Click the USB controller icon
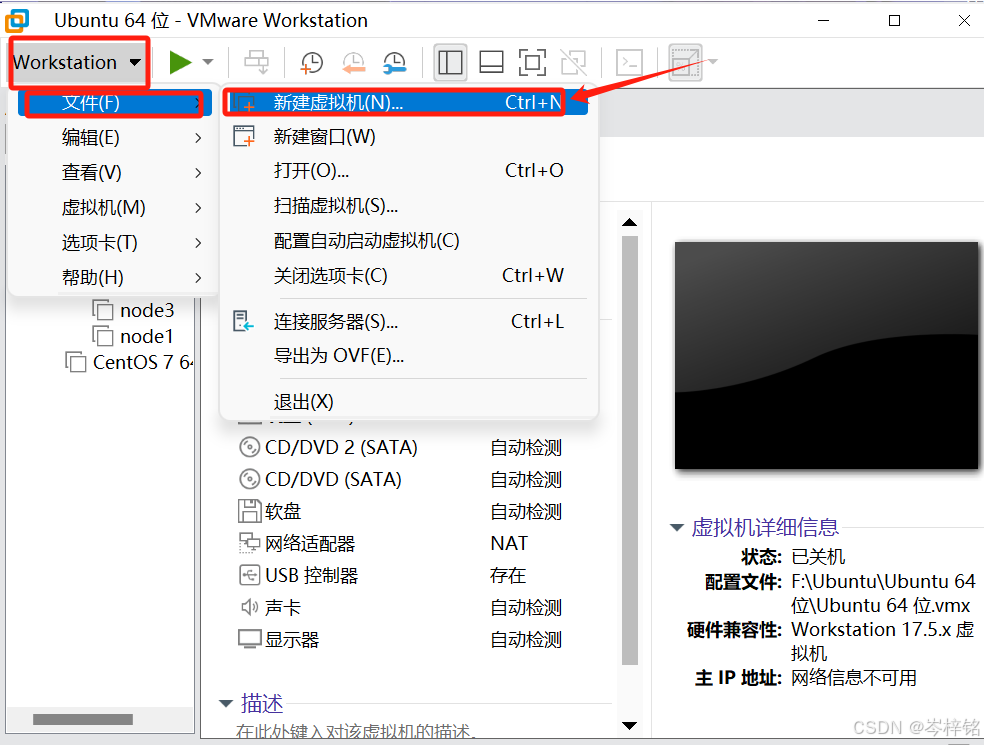Viewport: 984px width, 745px height. coord(250,575)
